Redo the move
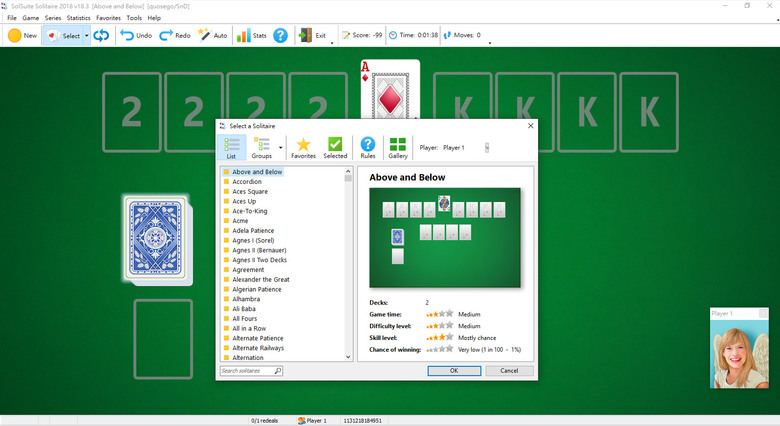780x426 pixels. tap(175, 35)
